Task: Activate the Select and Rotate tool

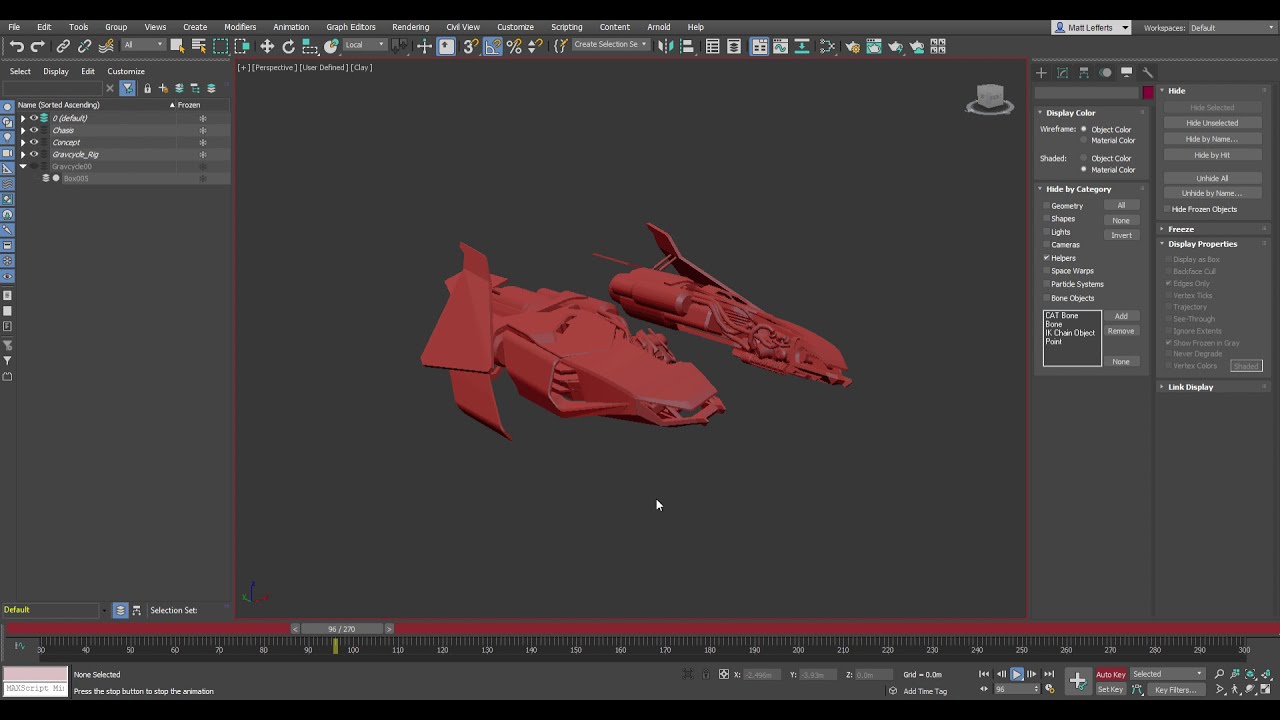Action: tap(289, 46)
